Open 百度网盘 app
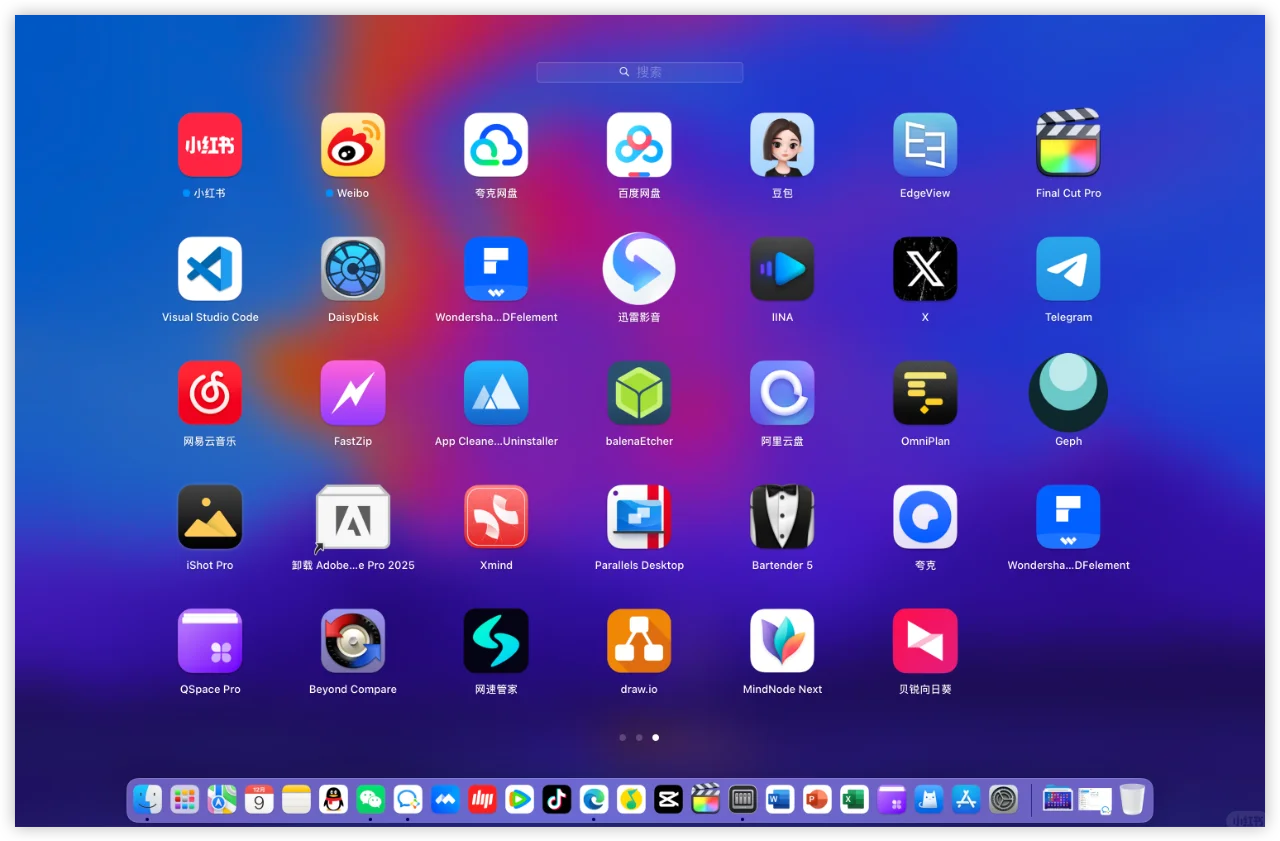Screen dimensions: 1280x841 (x=639, y=145)
